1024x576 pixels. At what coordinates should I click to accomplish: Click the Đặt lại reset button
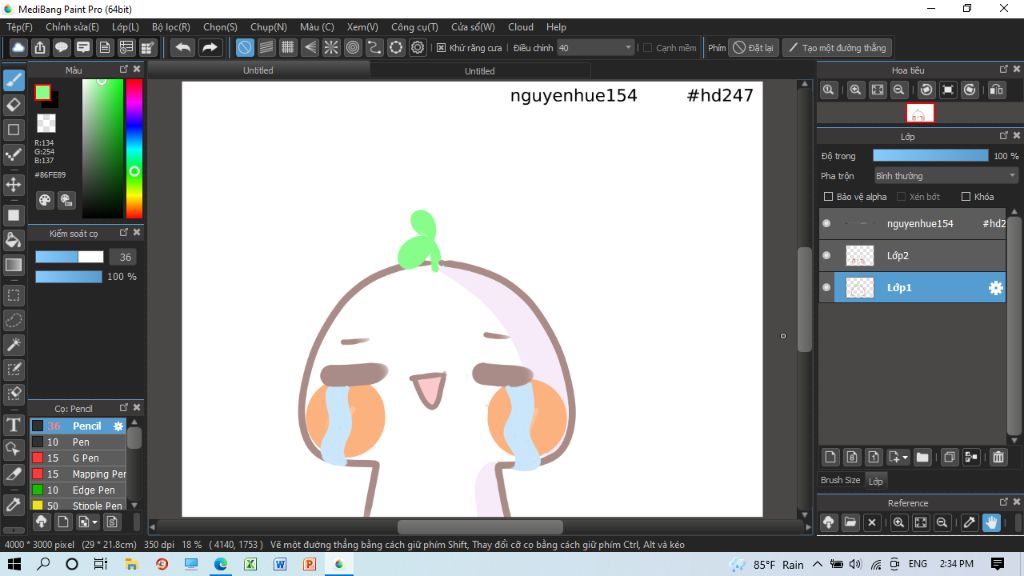pyautogui.click(x=754, y=48)
